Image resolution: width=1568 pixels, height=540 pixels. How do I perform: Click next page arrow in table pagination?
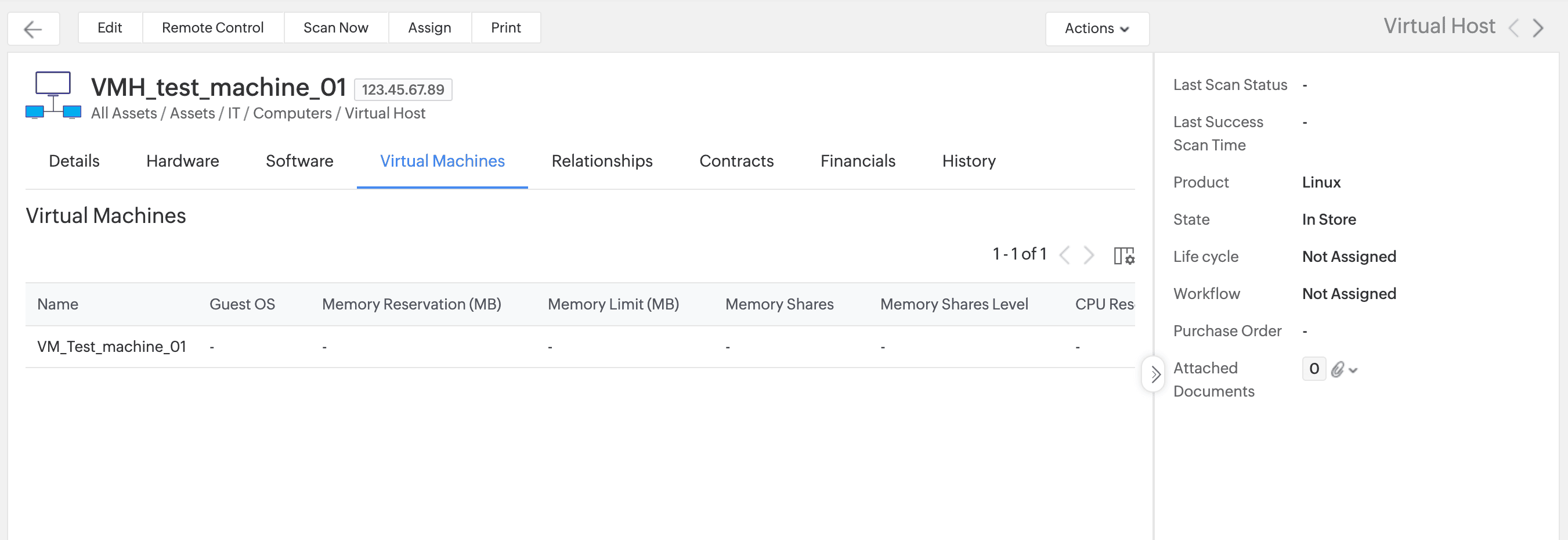pos(1088,255)
